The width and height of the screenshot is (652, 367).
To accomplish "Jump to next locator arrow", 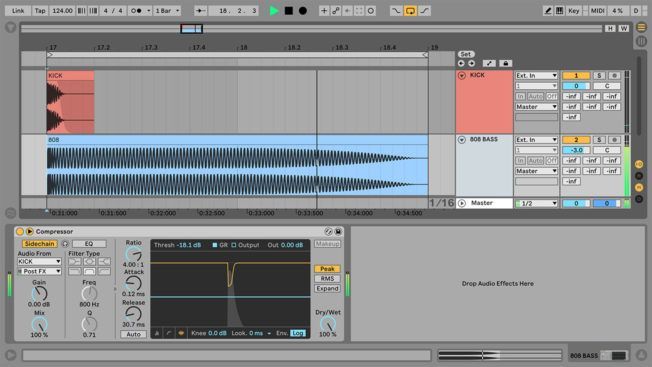I will [x=472, y=63].
